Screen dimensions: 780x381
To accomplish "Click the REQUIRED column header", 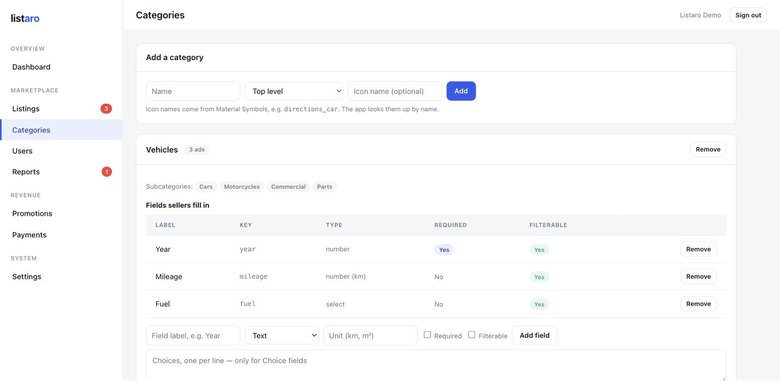I will tap(451, 225).
